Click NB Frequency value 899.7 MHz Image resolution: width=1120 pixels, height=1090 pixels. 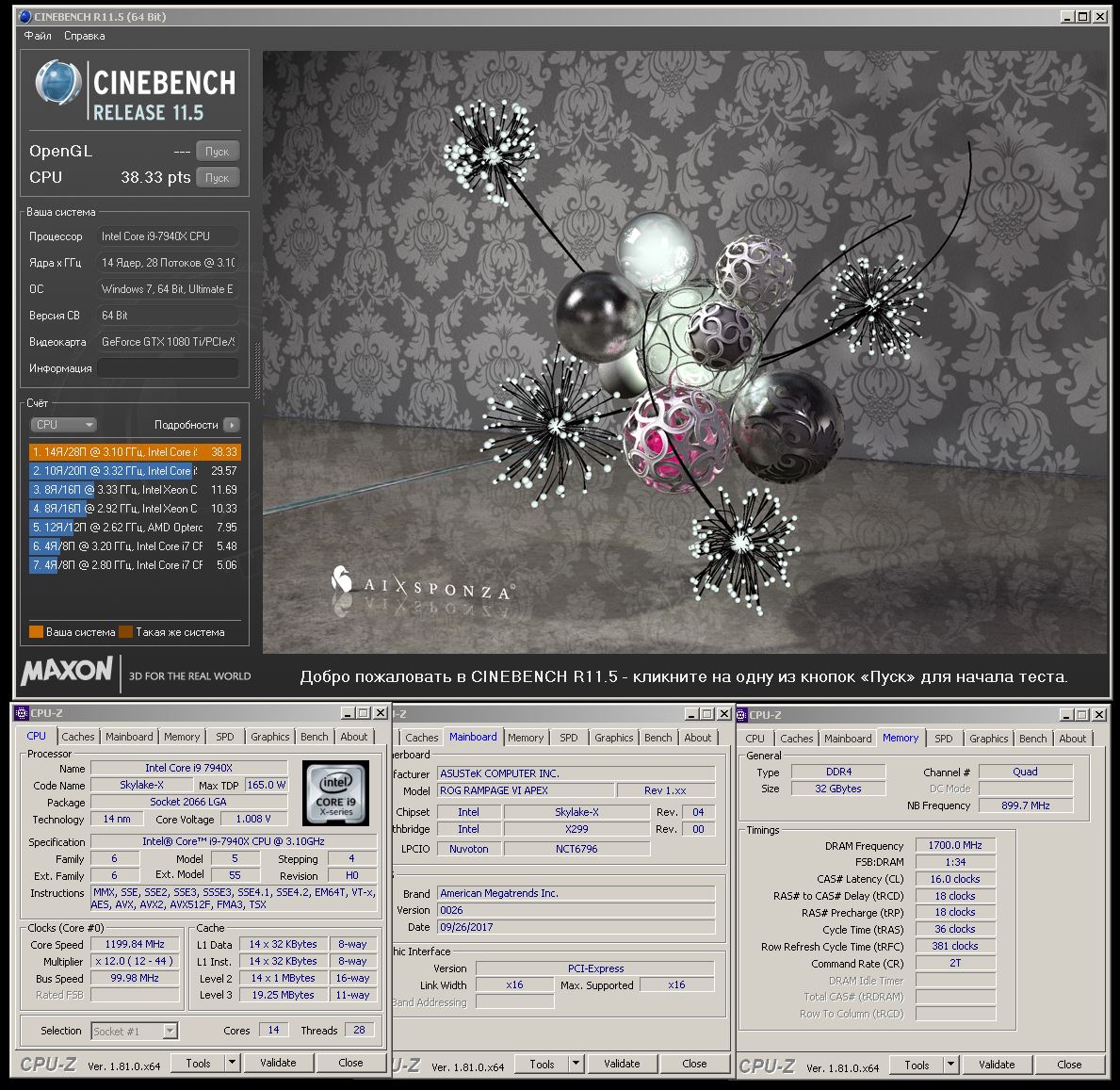[1026, 805]
